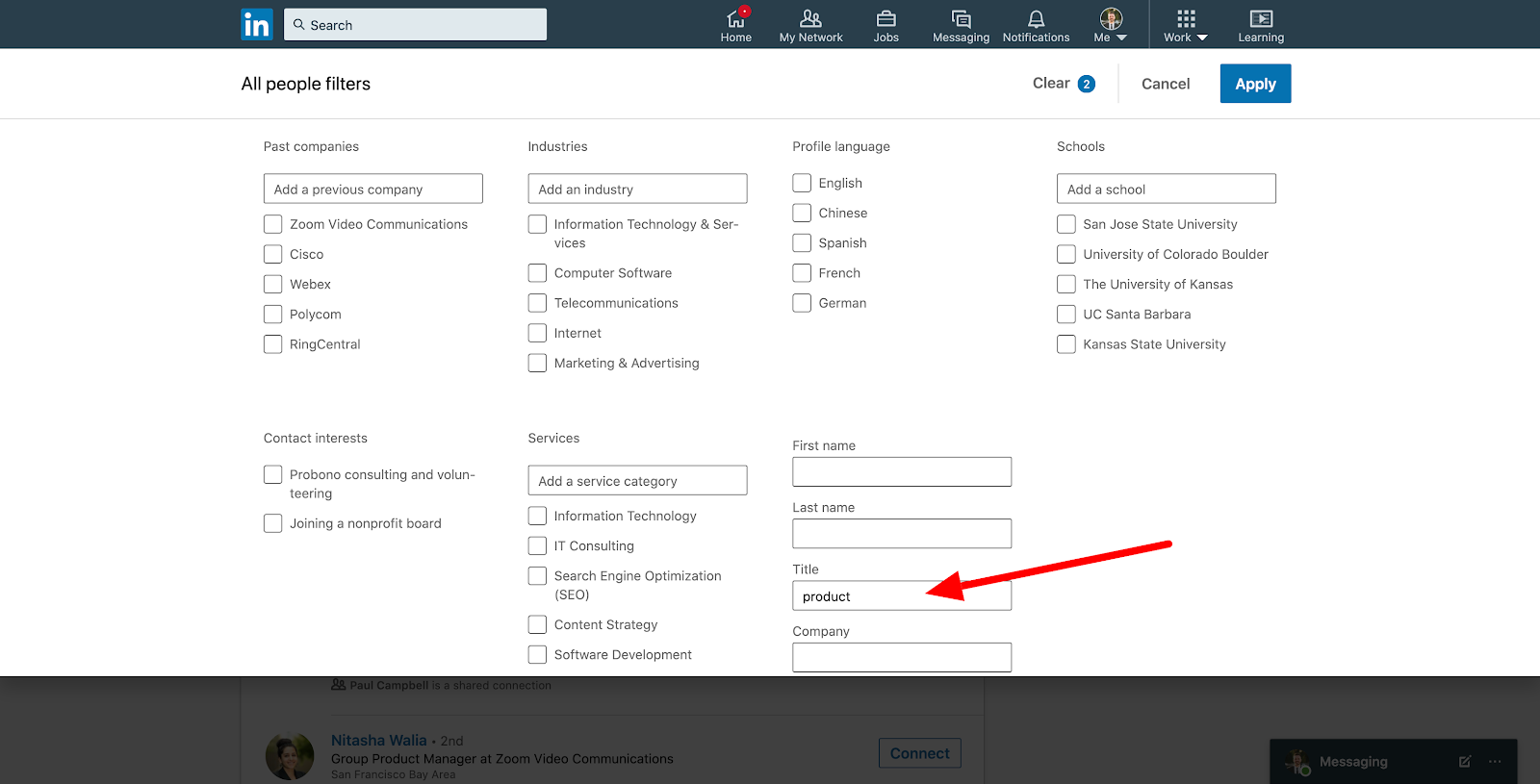
Task: Check Cisco past company
Action: [x=272, y=254]
